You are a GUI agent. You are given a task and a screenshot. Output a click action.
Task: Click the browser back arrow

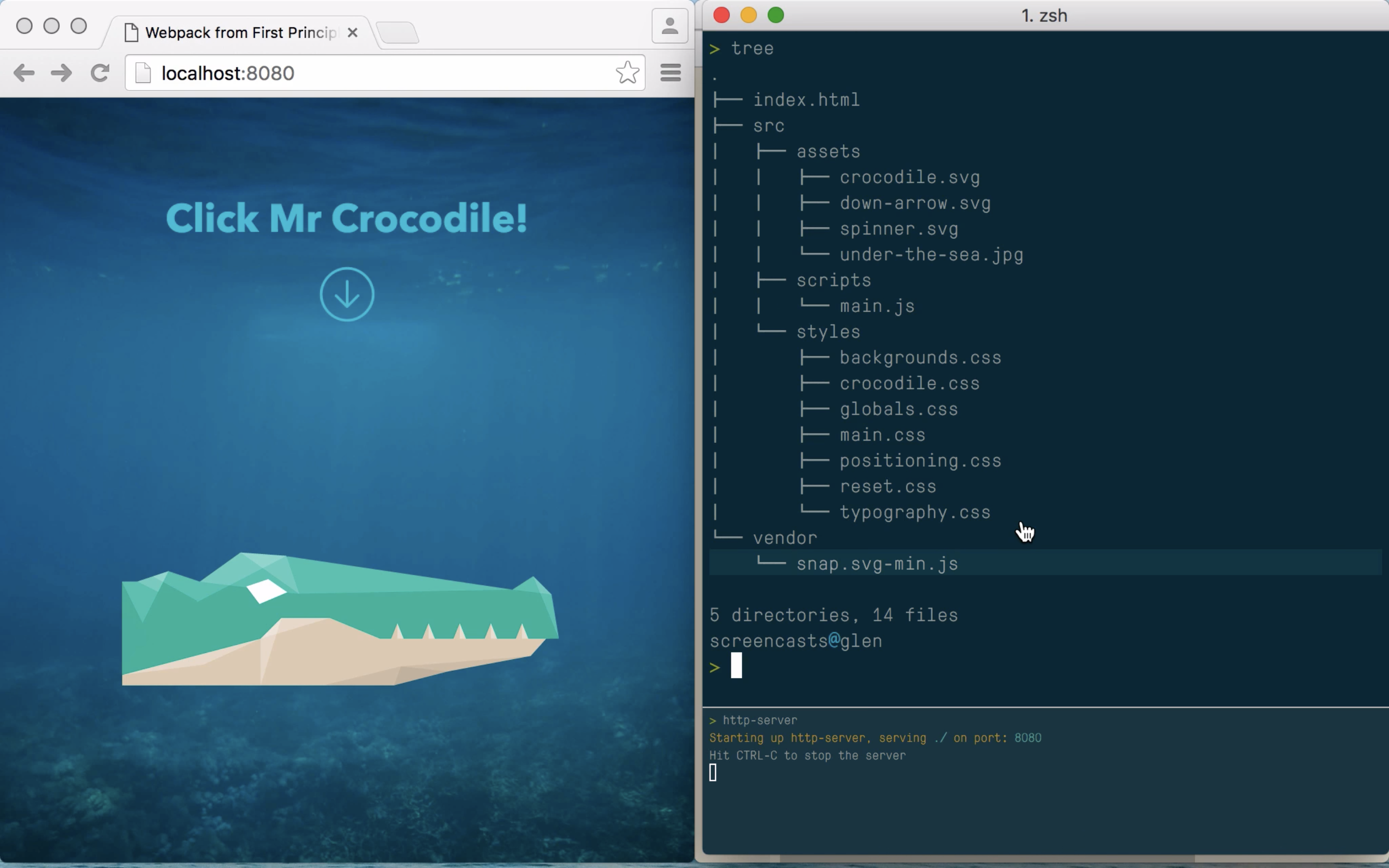click(x=24, y=73)
